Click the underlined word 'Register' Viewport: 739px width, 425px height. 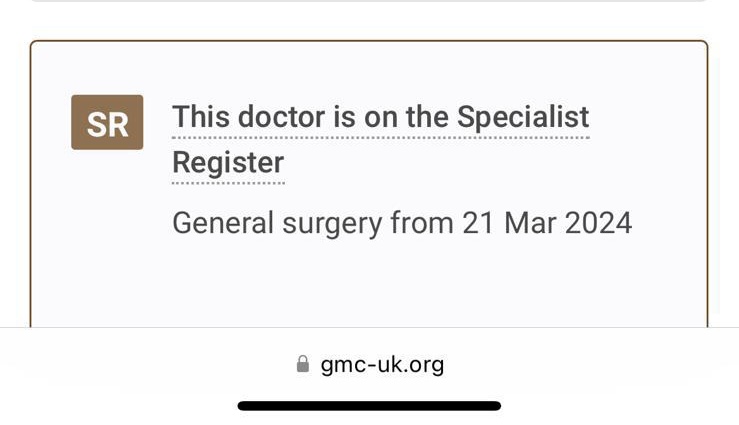coord(228,163)
